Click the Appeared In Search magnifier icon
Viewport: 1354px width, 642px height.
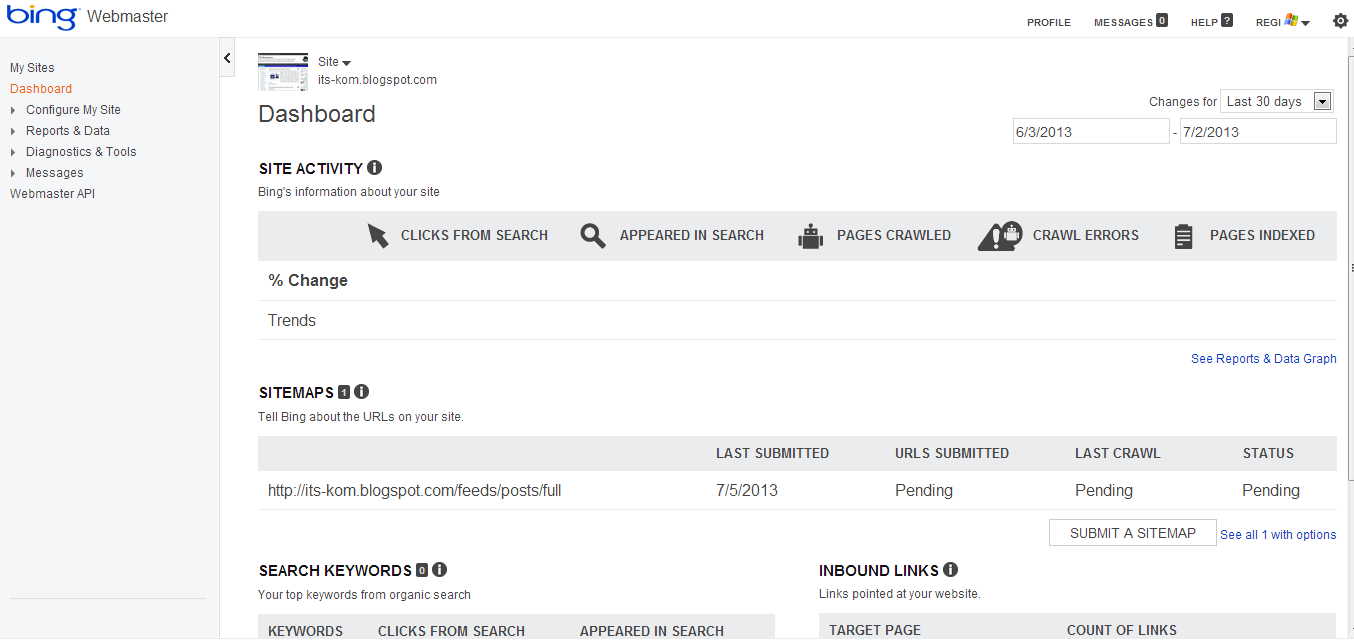point(593,236)
